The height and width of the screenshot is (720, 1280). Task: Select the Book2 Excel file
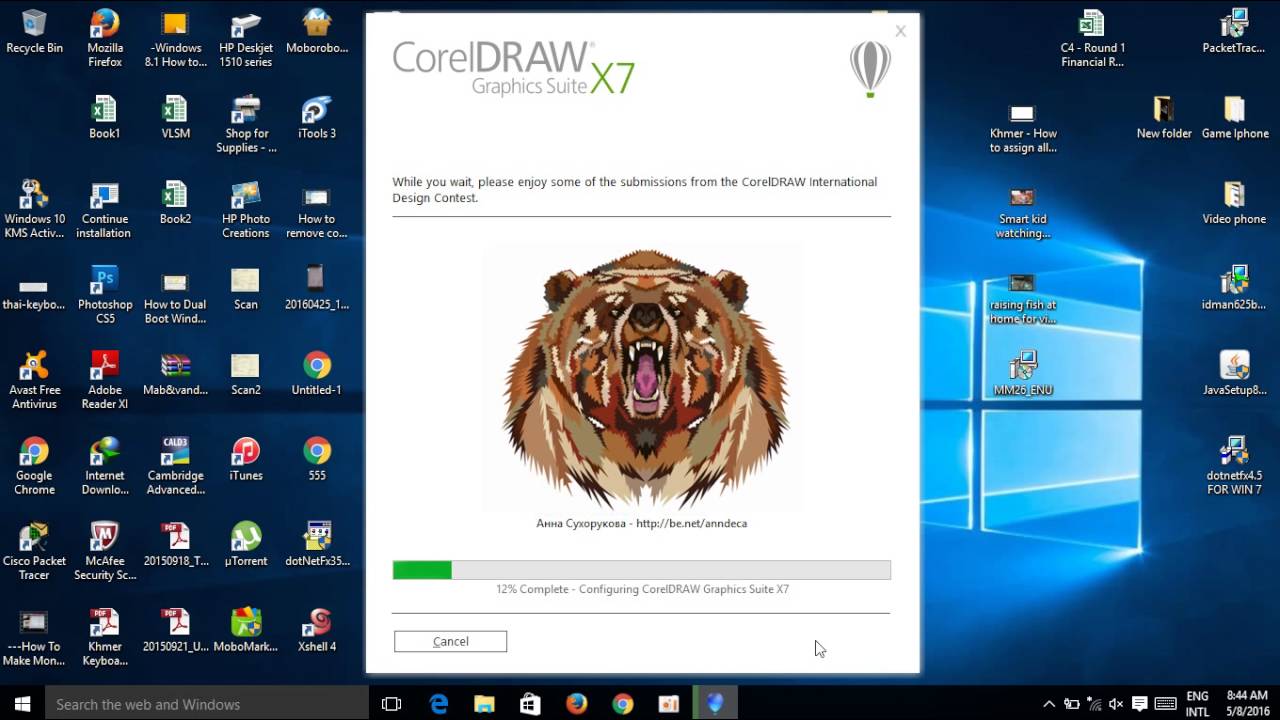[175, 202]
